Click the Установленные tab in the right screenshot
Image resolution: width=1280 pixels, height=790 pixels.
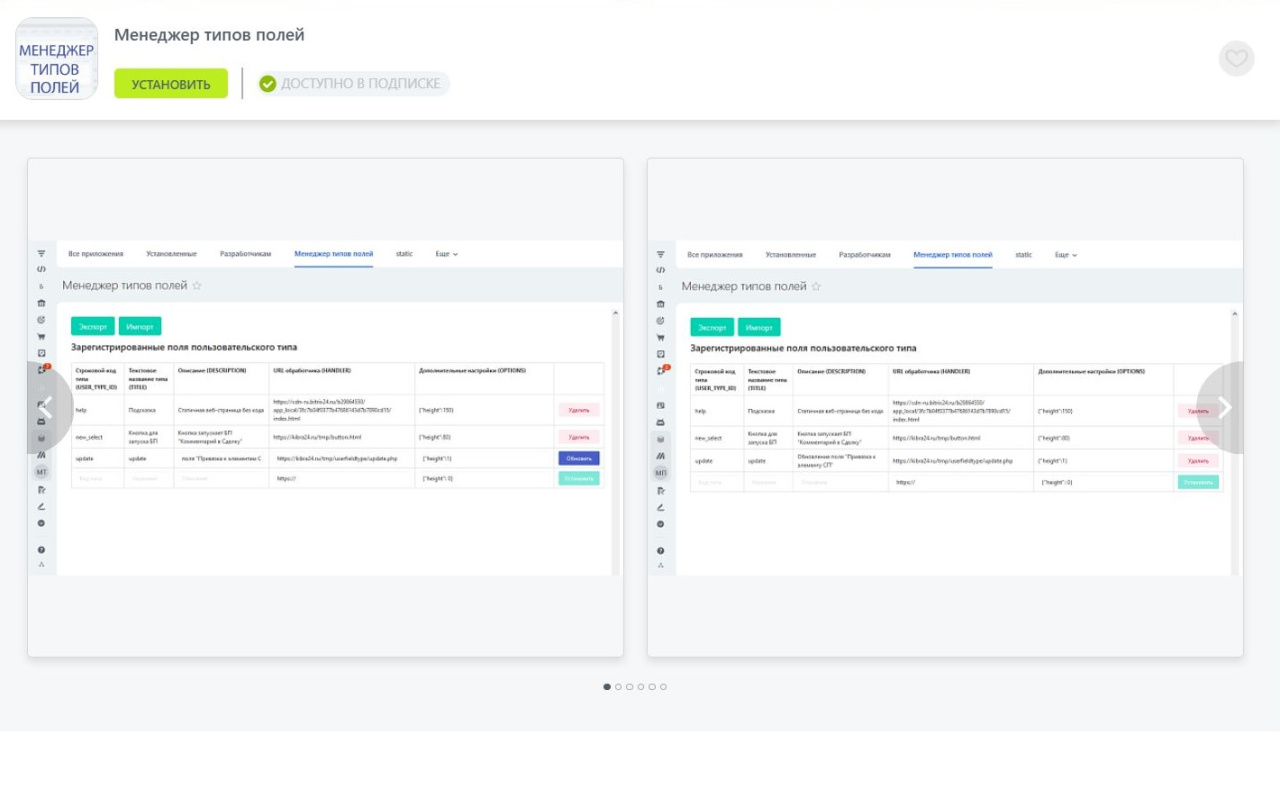[790, 255]
